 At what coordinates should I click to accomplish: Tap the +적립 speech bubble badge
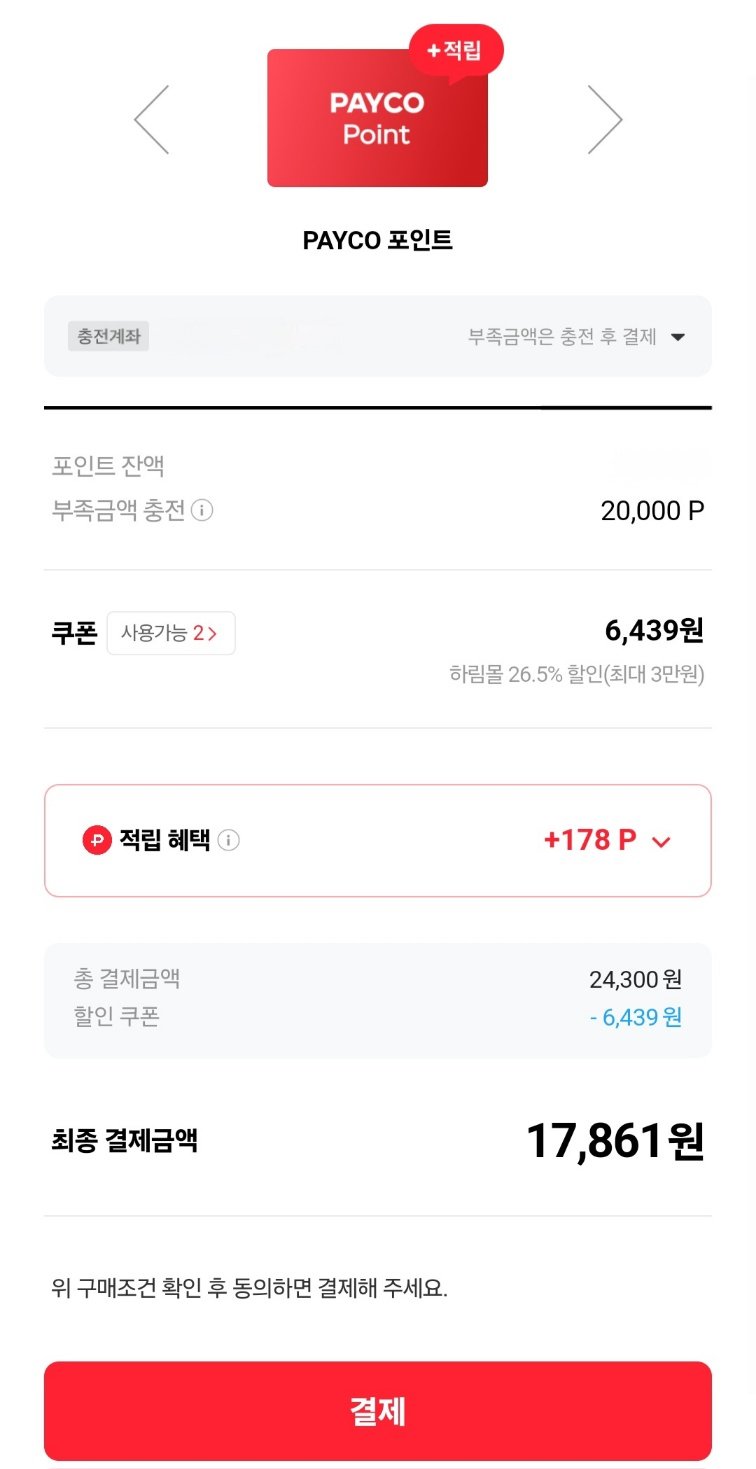pos(456,51)
